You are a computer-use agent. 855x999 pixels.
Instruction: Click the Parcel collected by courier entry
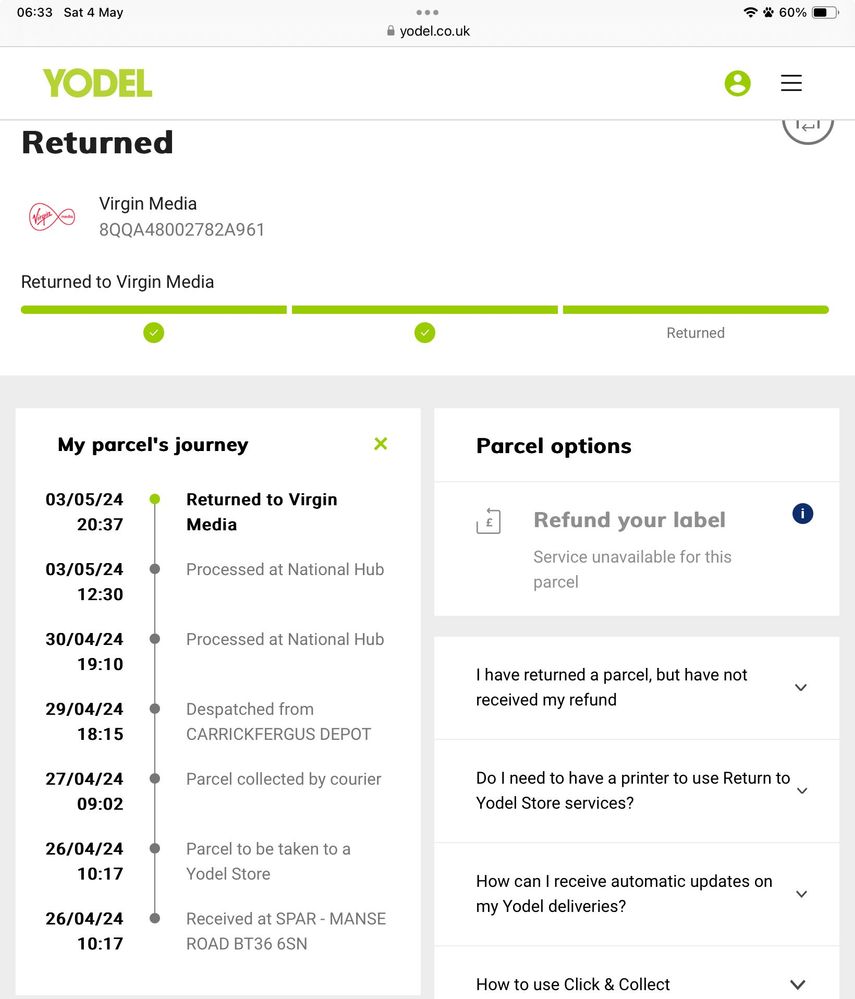coord(283,779)
